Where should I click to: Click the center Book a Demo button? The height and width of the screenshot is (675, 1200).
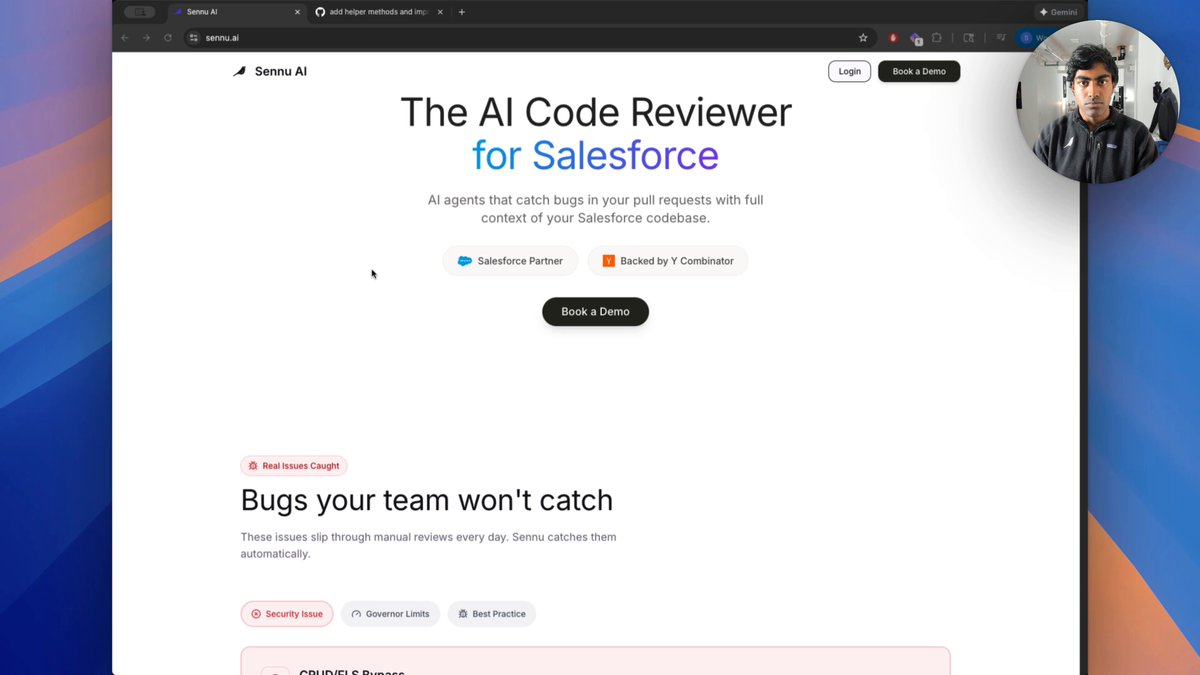(x=595, y=311)
